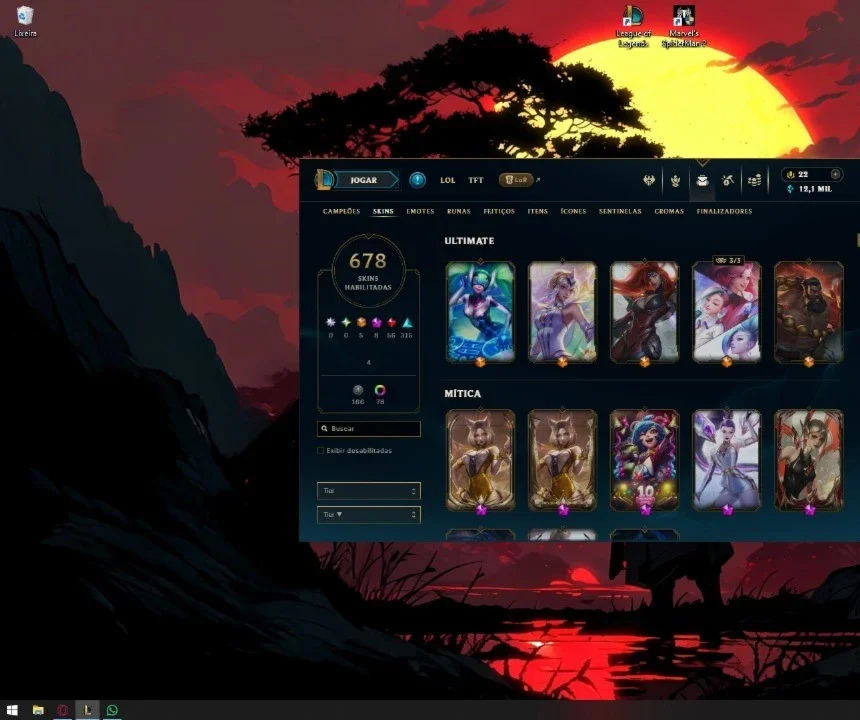Open the Lixeira recycle bin on the desktop
The width and height of the screenshot is (860, 720).
coord(25,21)
